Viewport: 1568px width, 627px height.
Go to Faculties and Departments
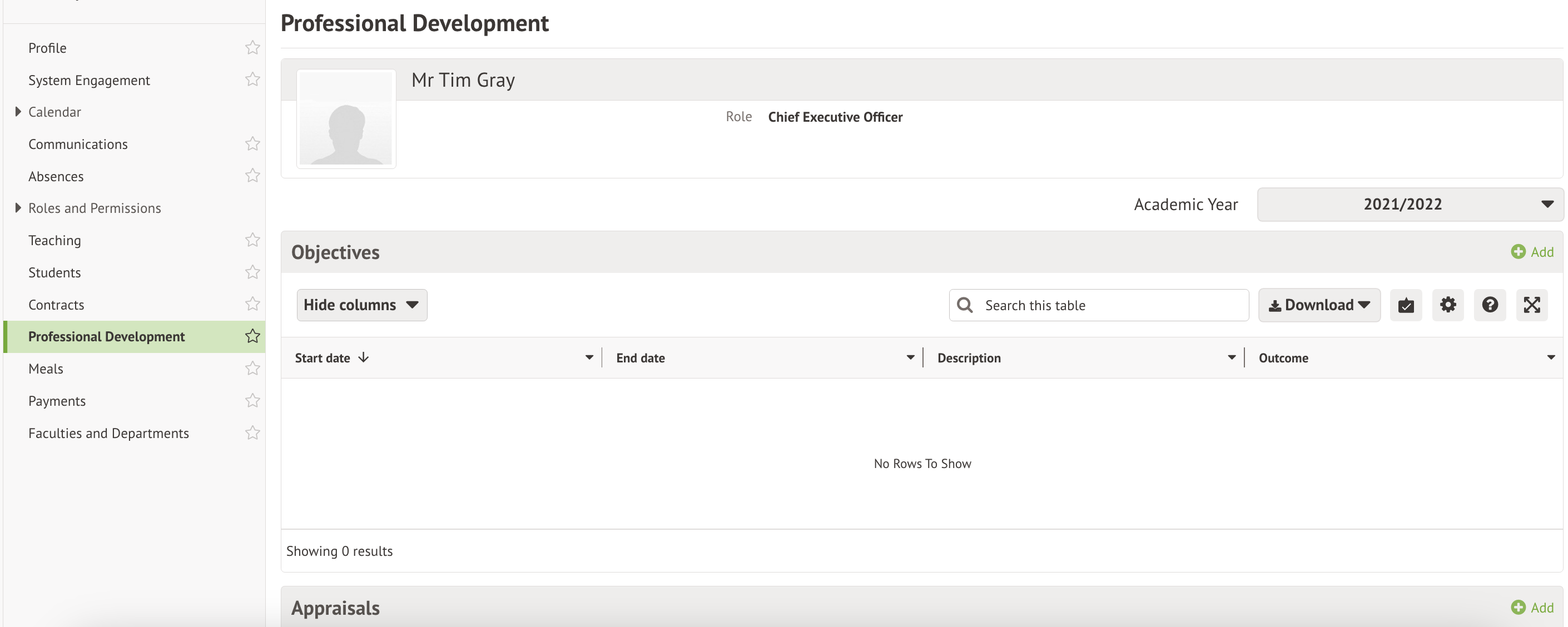click(108, 434)
